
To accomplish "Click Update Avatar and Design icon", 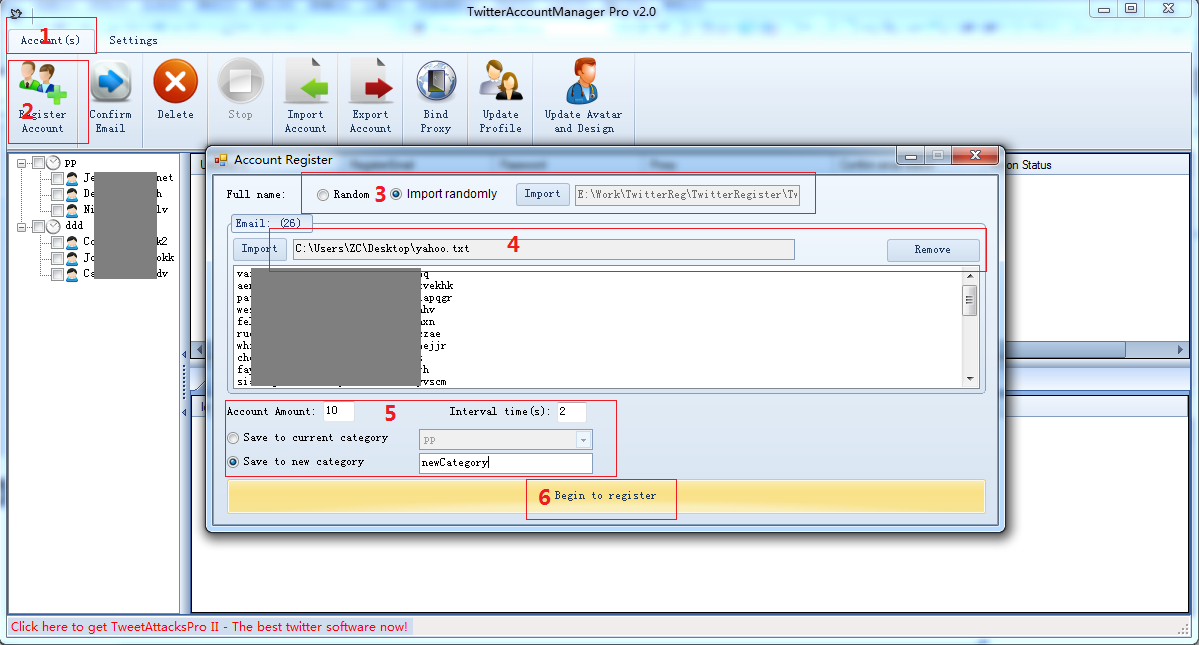I will point(583,81).
